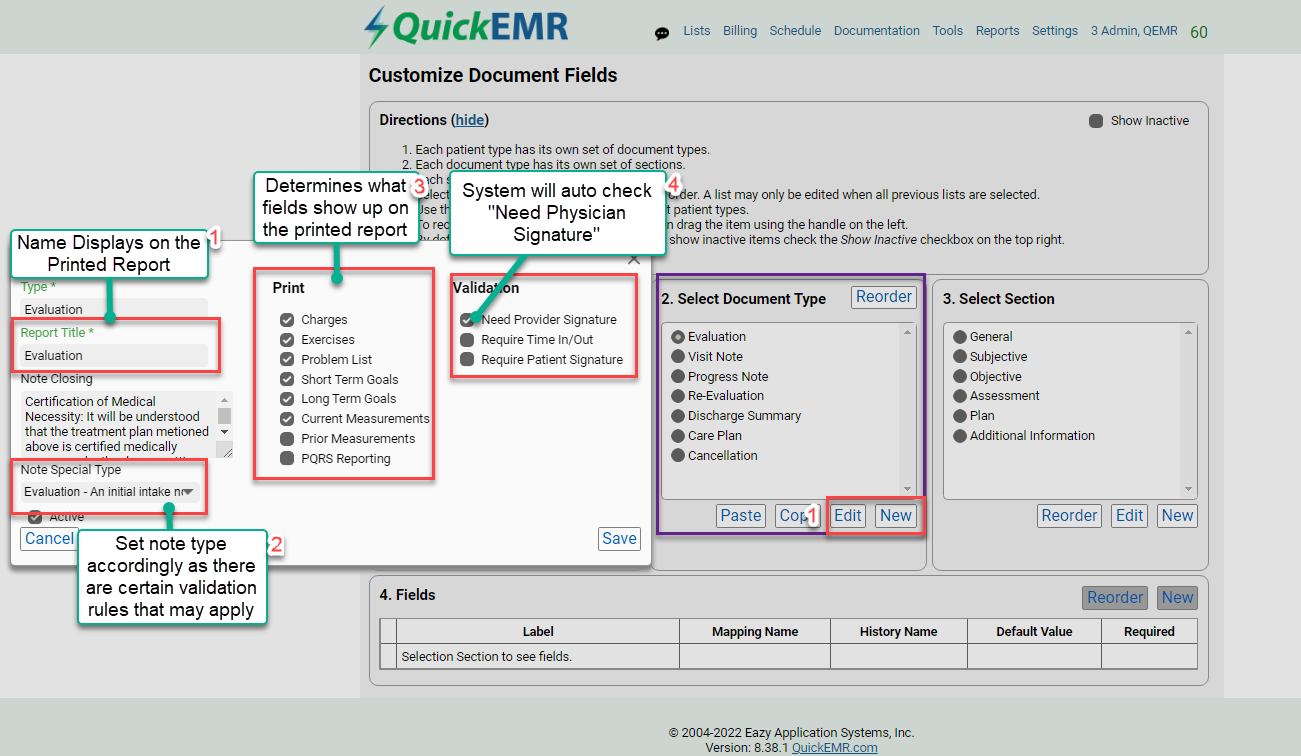Click Reorder under Select Section list
The height and width of the screenshot is (756, 1301).
pyautogui.click(x=1069, y=516)
